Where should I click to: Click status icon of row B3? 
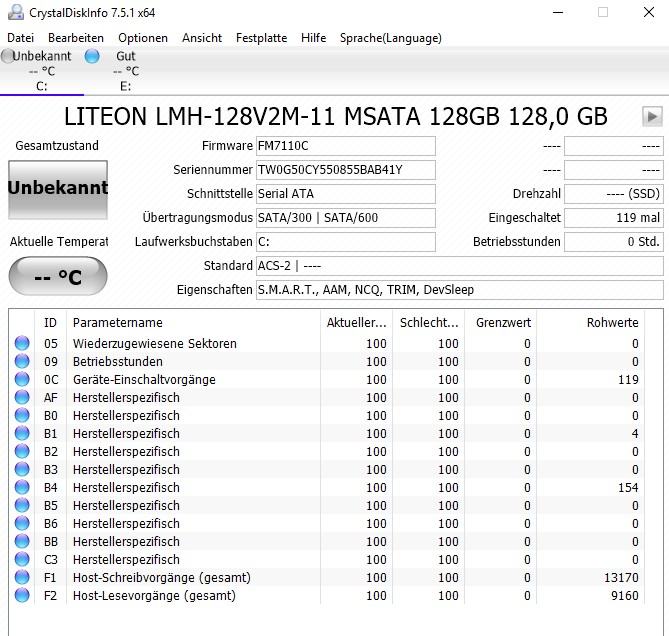click(x=22, y=469)
